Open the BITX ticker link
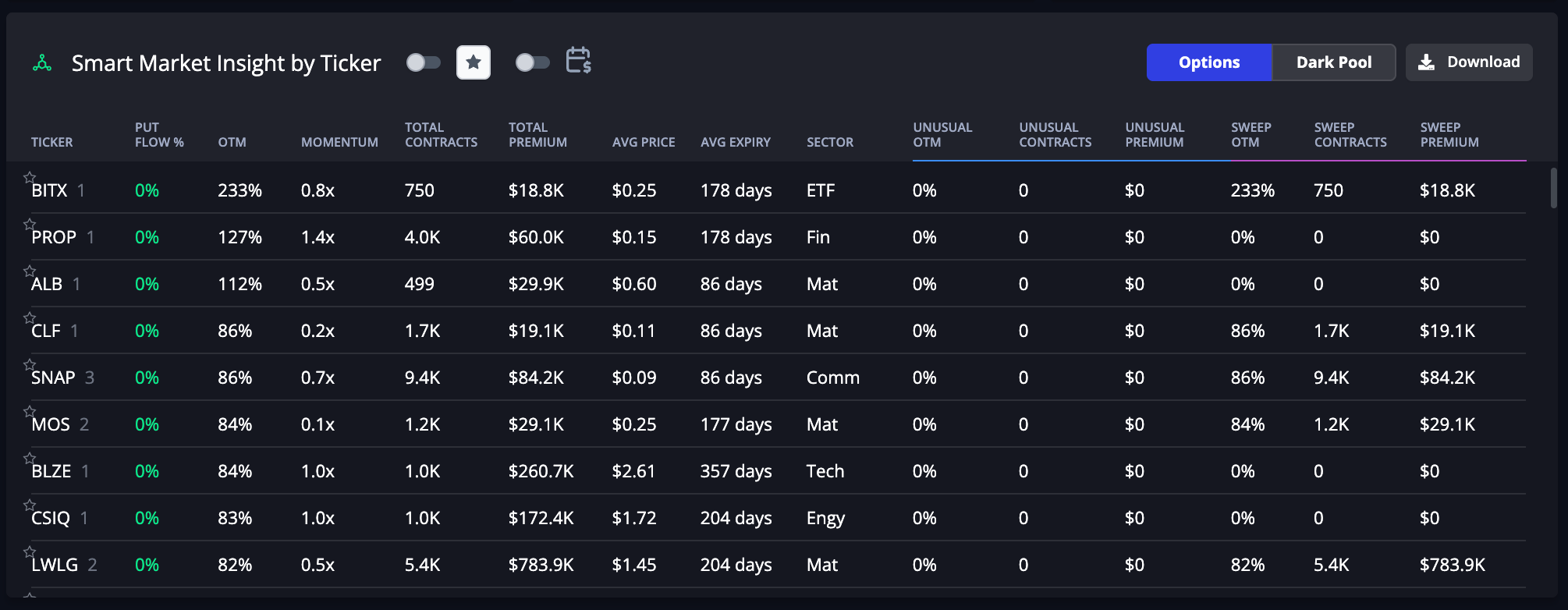The height and width of the screenshot is (610, 1568). pyautogui.click(x=49, y=190)
